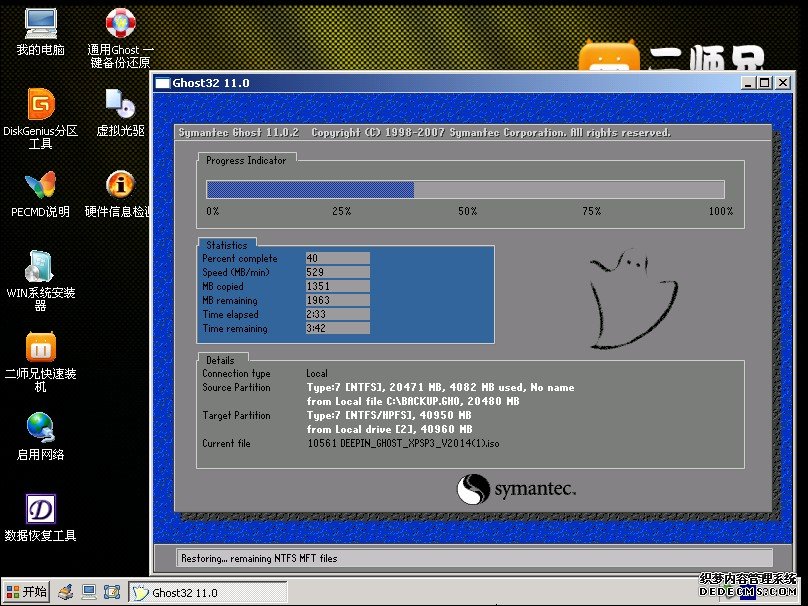Select the Ghost32 11.0 taskbar button

click(x=207, y=592)
